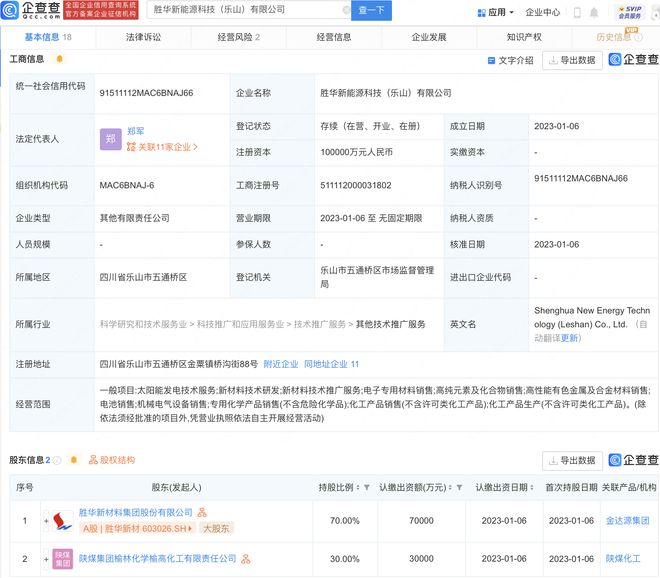Viewport: 660px width, 578px height.
Task: Click the help icon beside 历史信息 tab
Action: (638, 37)
